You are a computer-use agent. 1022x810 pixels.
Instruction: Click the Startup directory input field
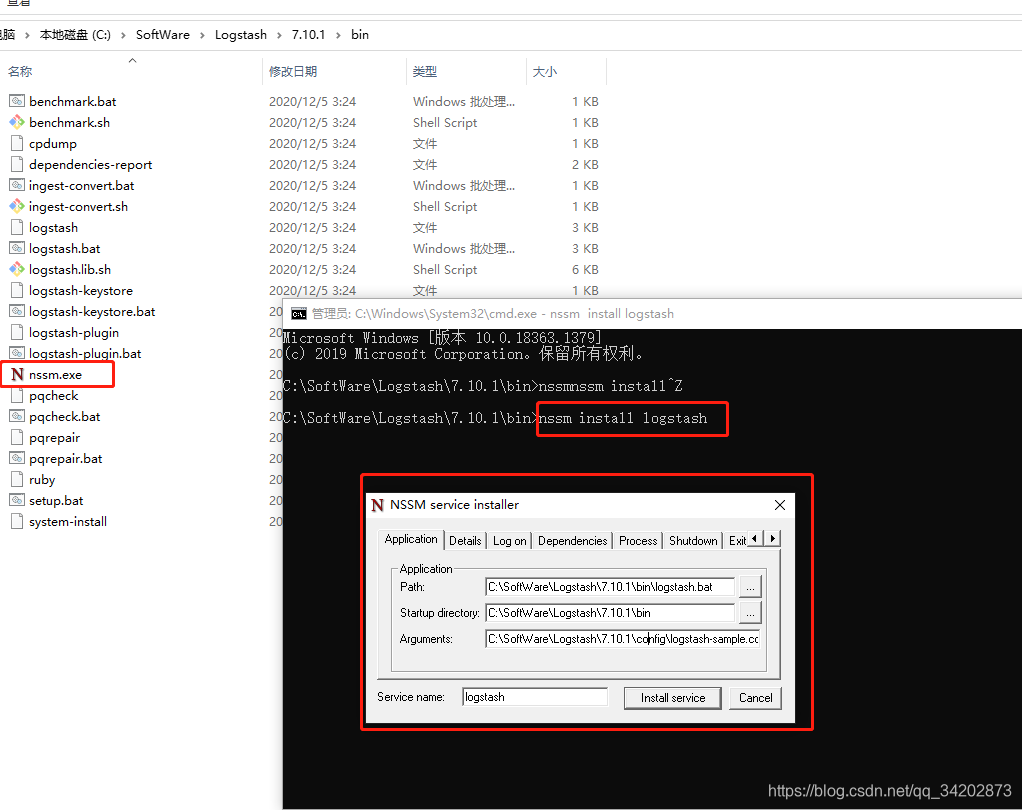pyautogui.click(x=610, y=613)
